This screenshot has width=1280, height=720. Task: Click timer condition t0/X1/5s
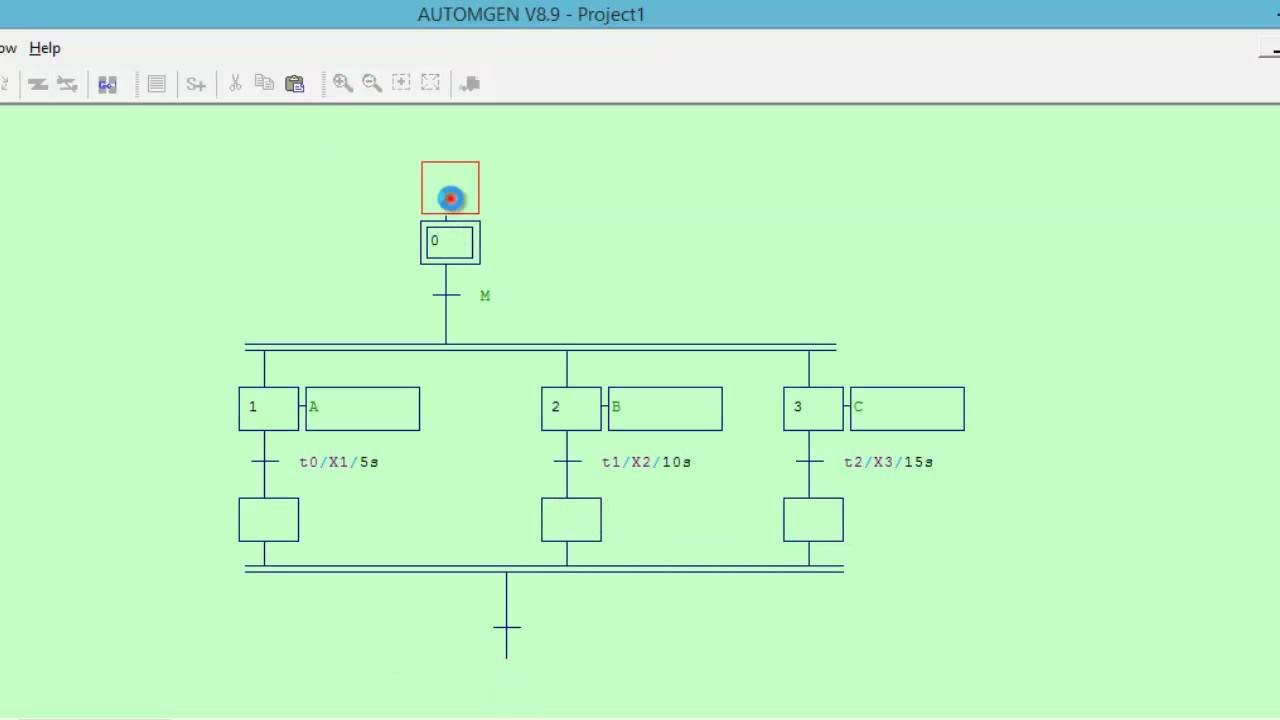click(339, 462)
